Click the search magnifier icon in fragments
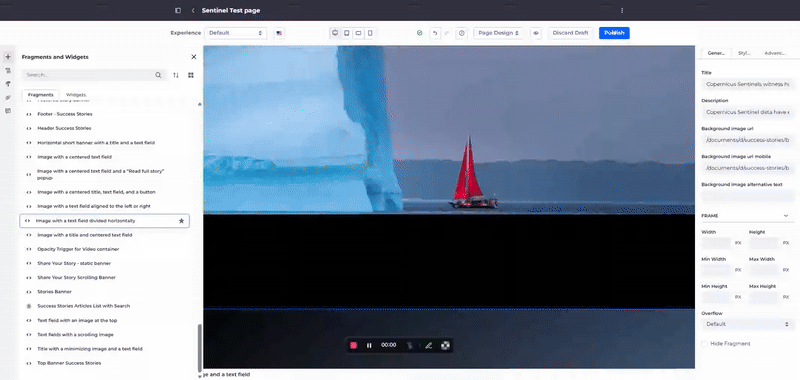The image size is (800, 380). [158, 75]
